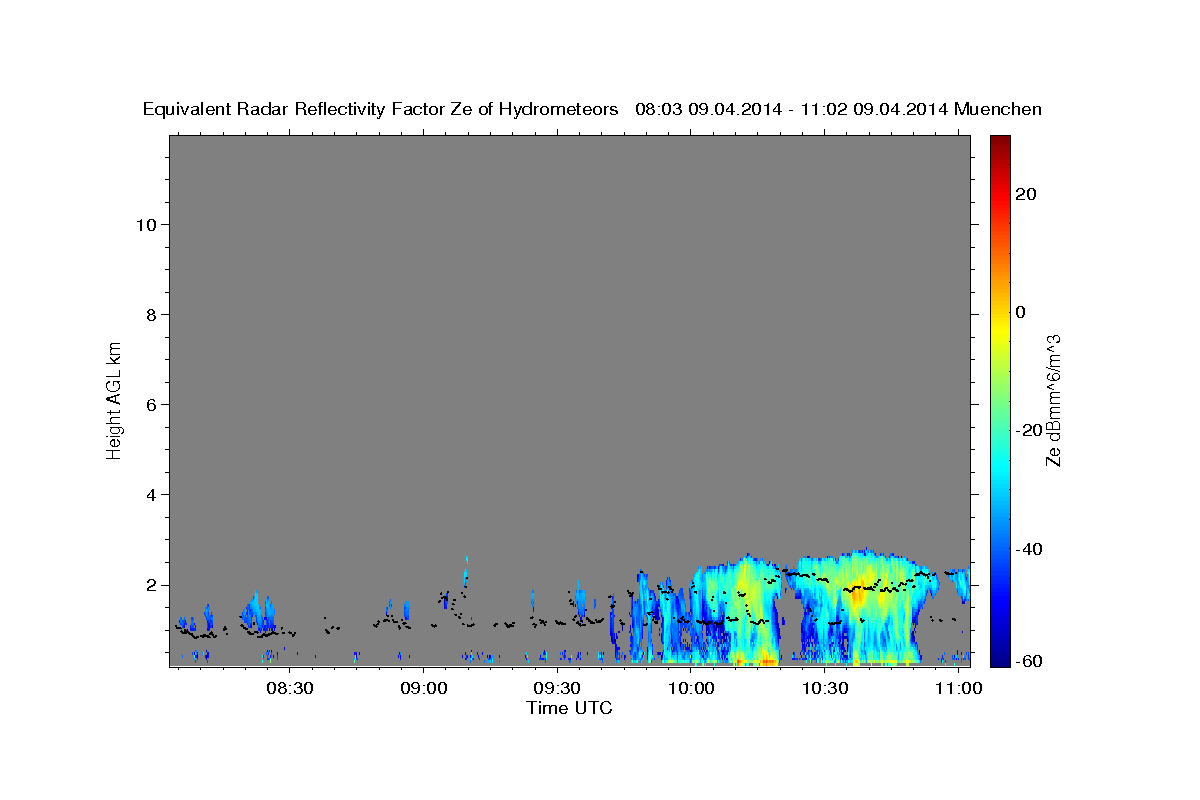Click the height axis label '6'
The width and height of the screenshot is (1200, 800).
click(x=152, y=404)
